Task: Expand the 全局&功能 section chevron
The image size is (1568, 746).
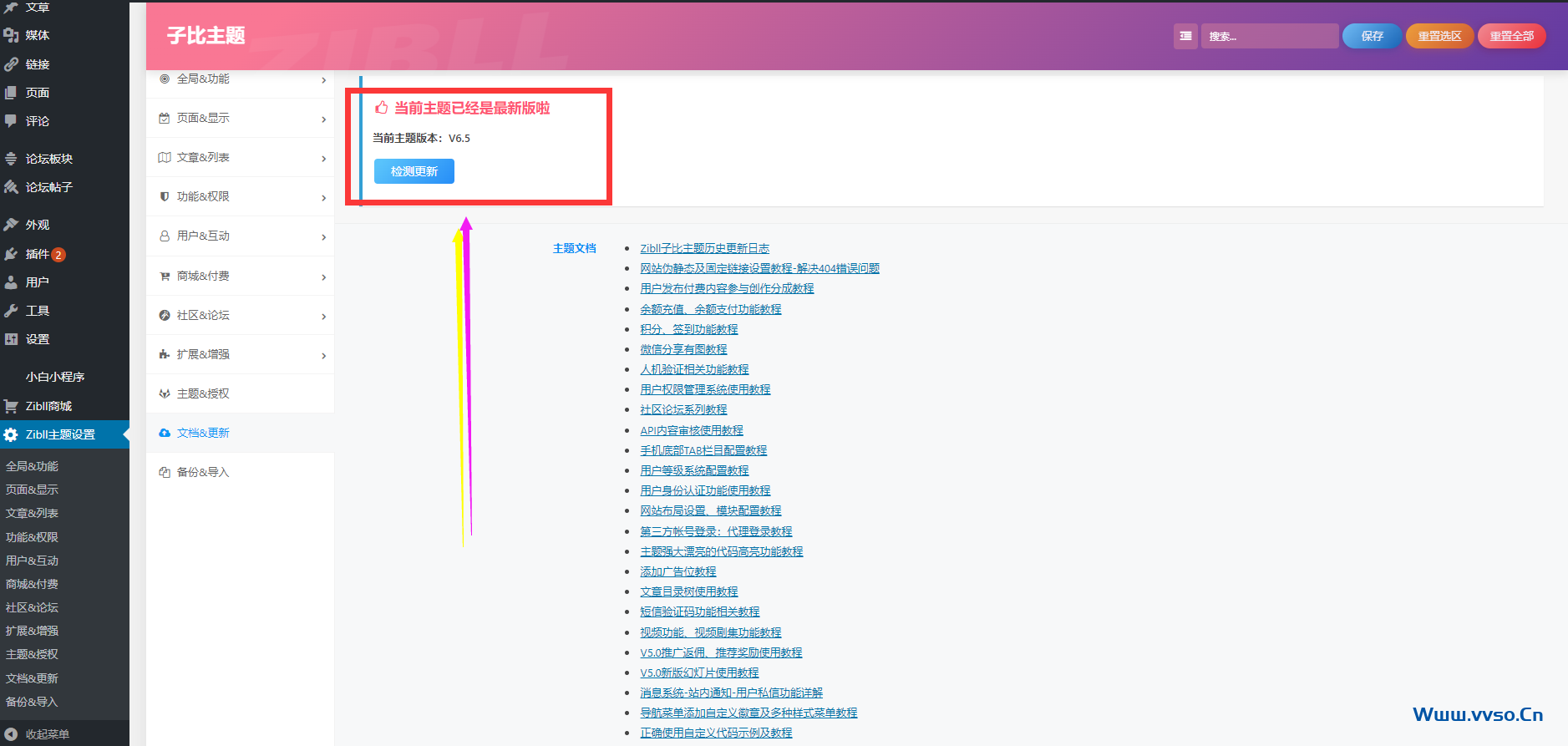Action: (323, 80)
